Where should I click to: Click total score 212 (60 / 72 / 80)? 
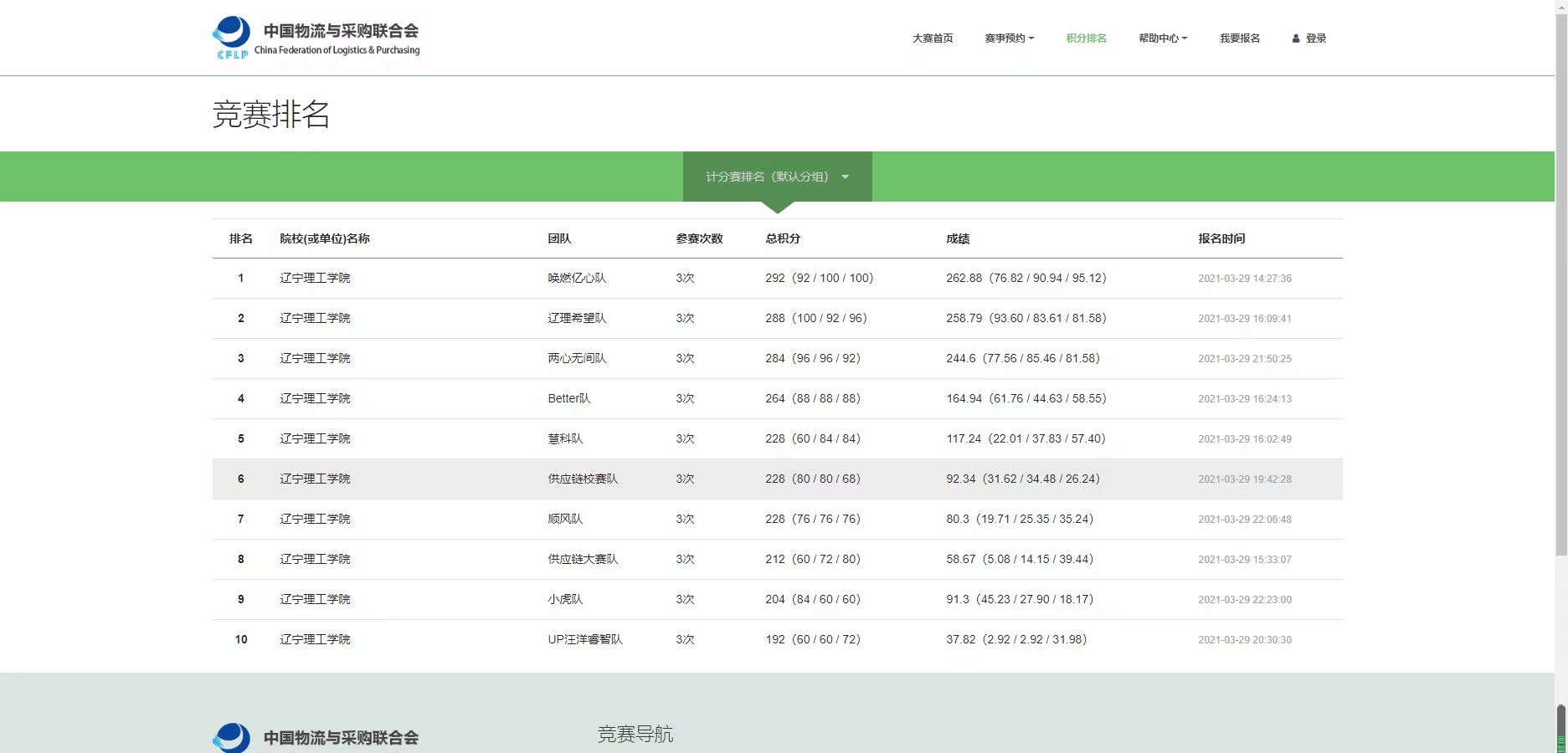click(813, 559)
